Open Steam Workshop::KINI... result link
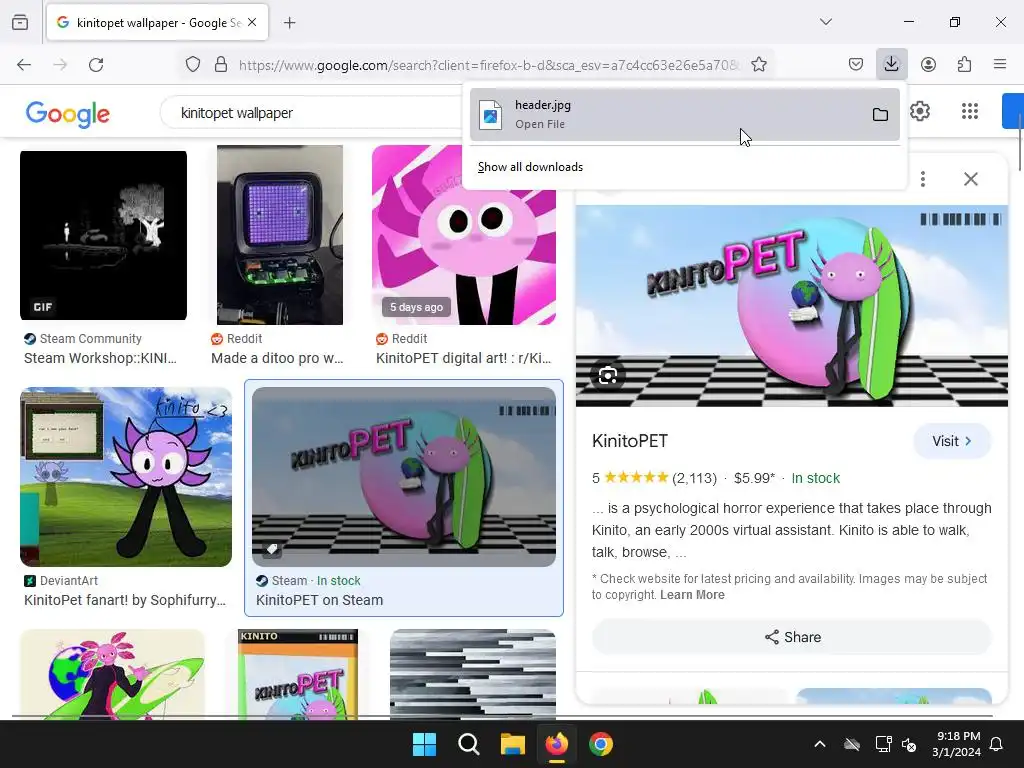 [x=100, y=359]
